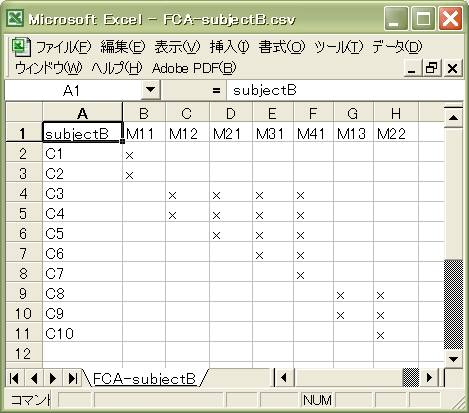The image size is (469, 413).
Task: Click the horizontal scrollbar right arrow
Action: tap(430, 378)
